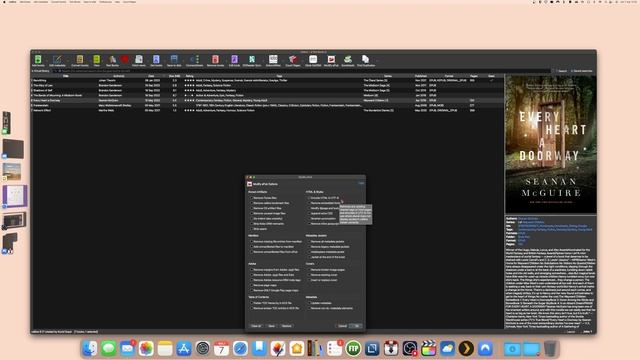
Task: Sort the book list by Author(s) column
Action: click(119, 76)
